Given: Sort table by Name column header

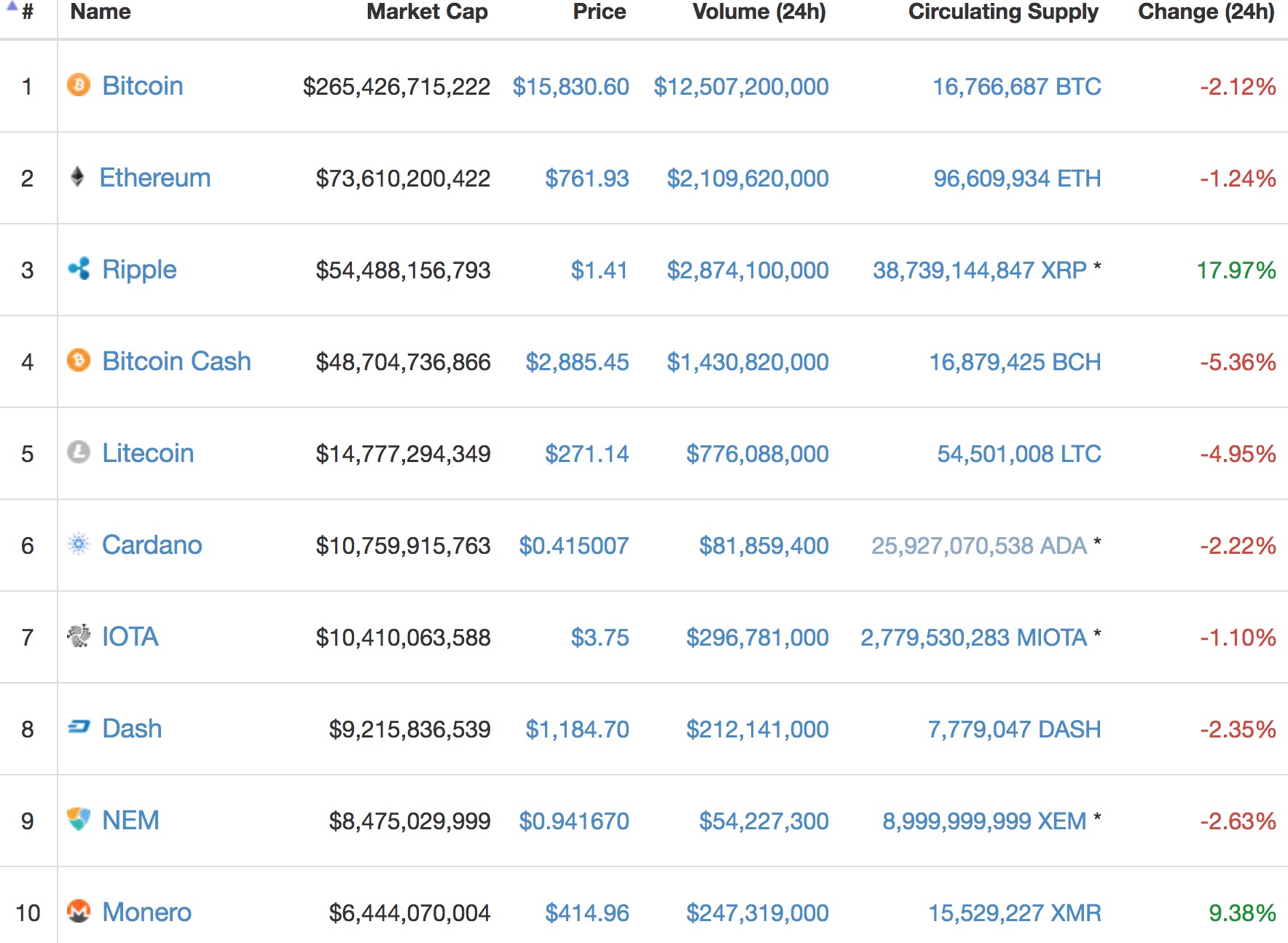Looking at the screenshot, I should pyautogui.click(x=101, y=12).
